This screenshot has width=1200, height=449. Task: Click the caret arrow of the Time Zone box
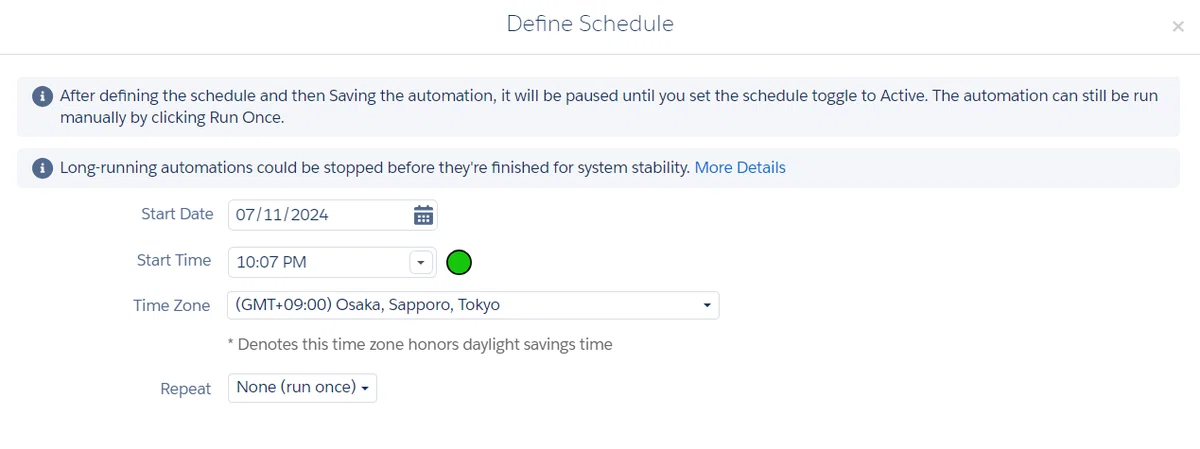[707, 305]
